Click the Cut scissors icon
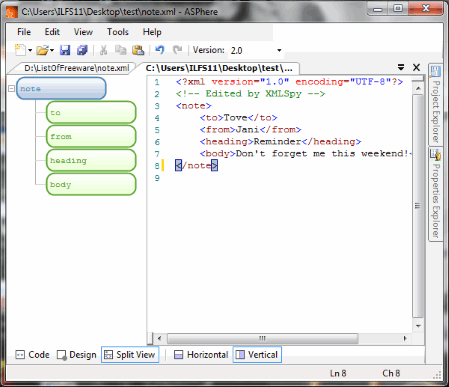The width and height of the screenshot is (449, 387). click(104, 50)
